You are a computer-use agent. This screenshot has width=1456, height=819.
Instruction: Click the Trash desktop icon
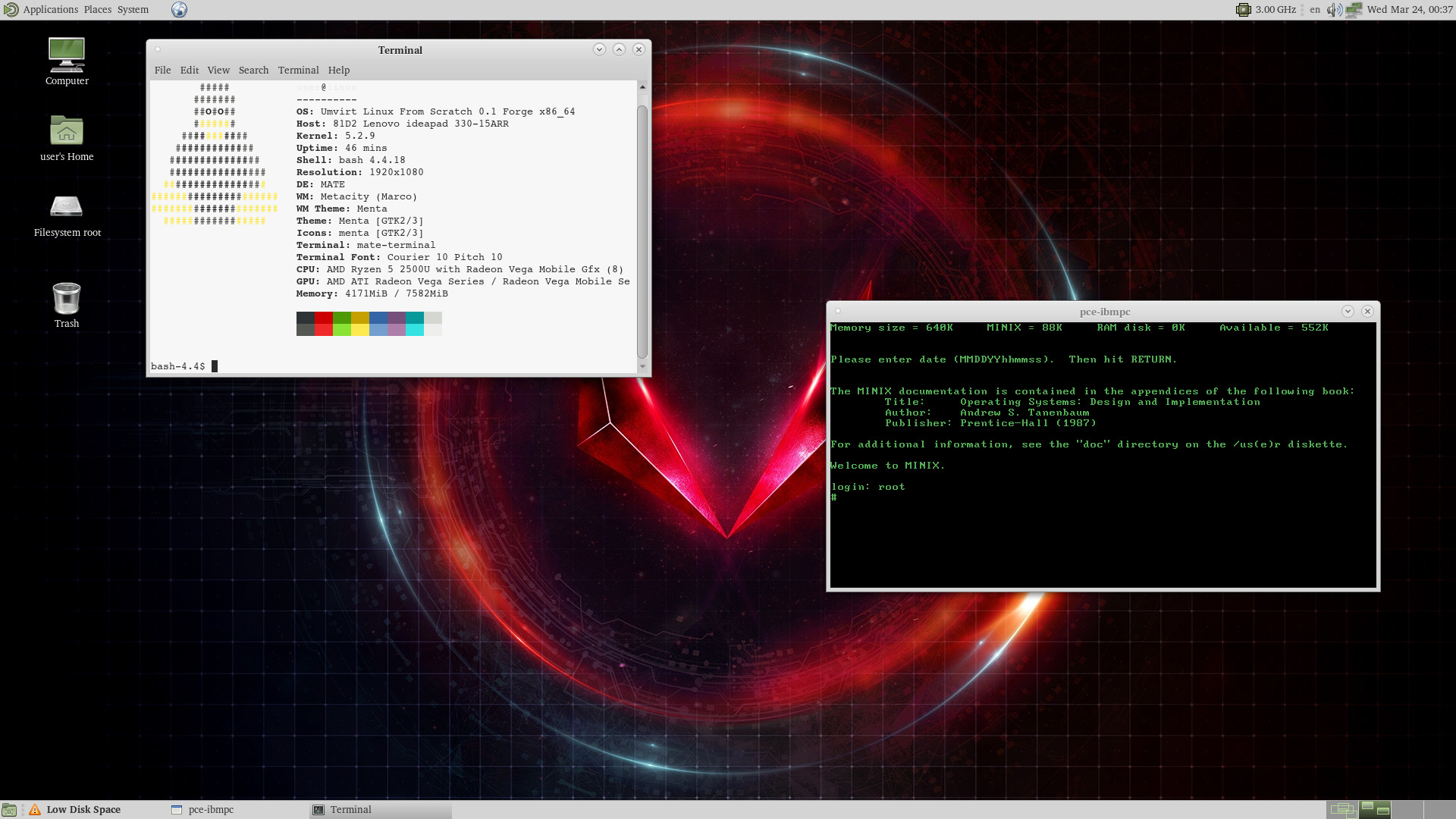67,298
